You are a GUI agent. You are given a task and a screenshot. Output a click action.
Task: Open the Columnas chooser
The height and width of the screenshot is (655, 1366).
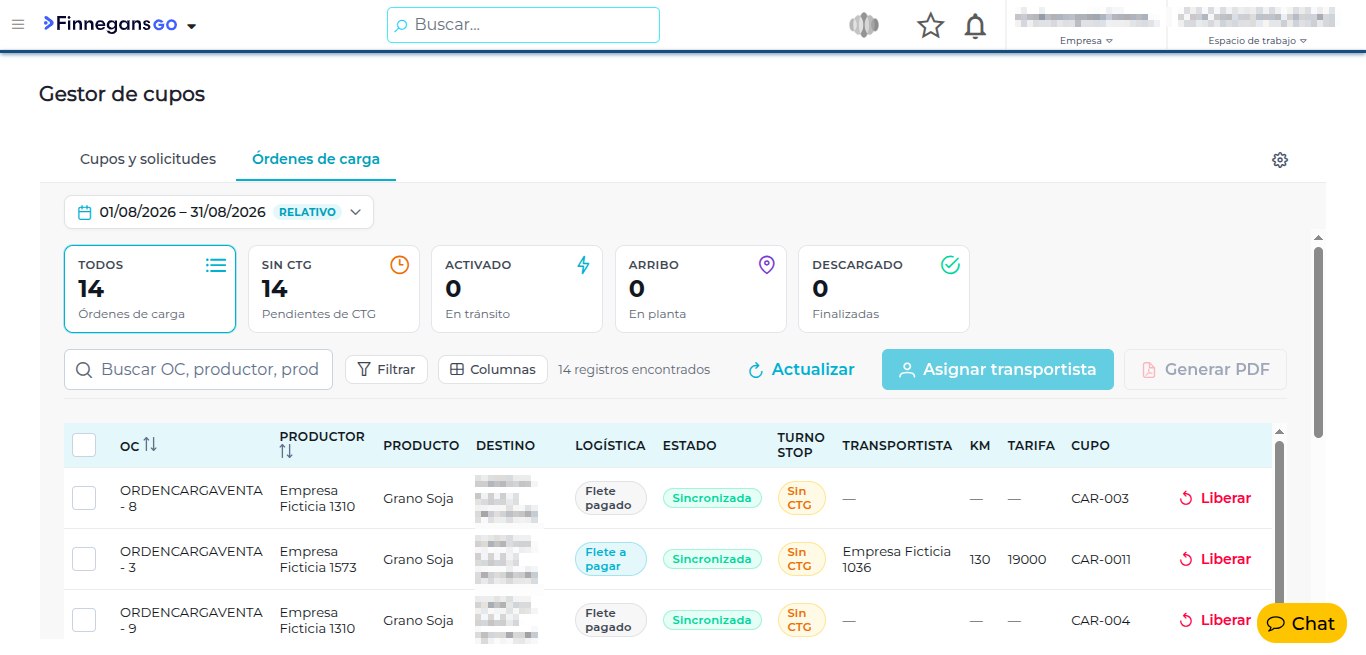click(x=493, y=369)
